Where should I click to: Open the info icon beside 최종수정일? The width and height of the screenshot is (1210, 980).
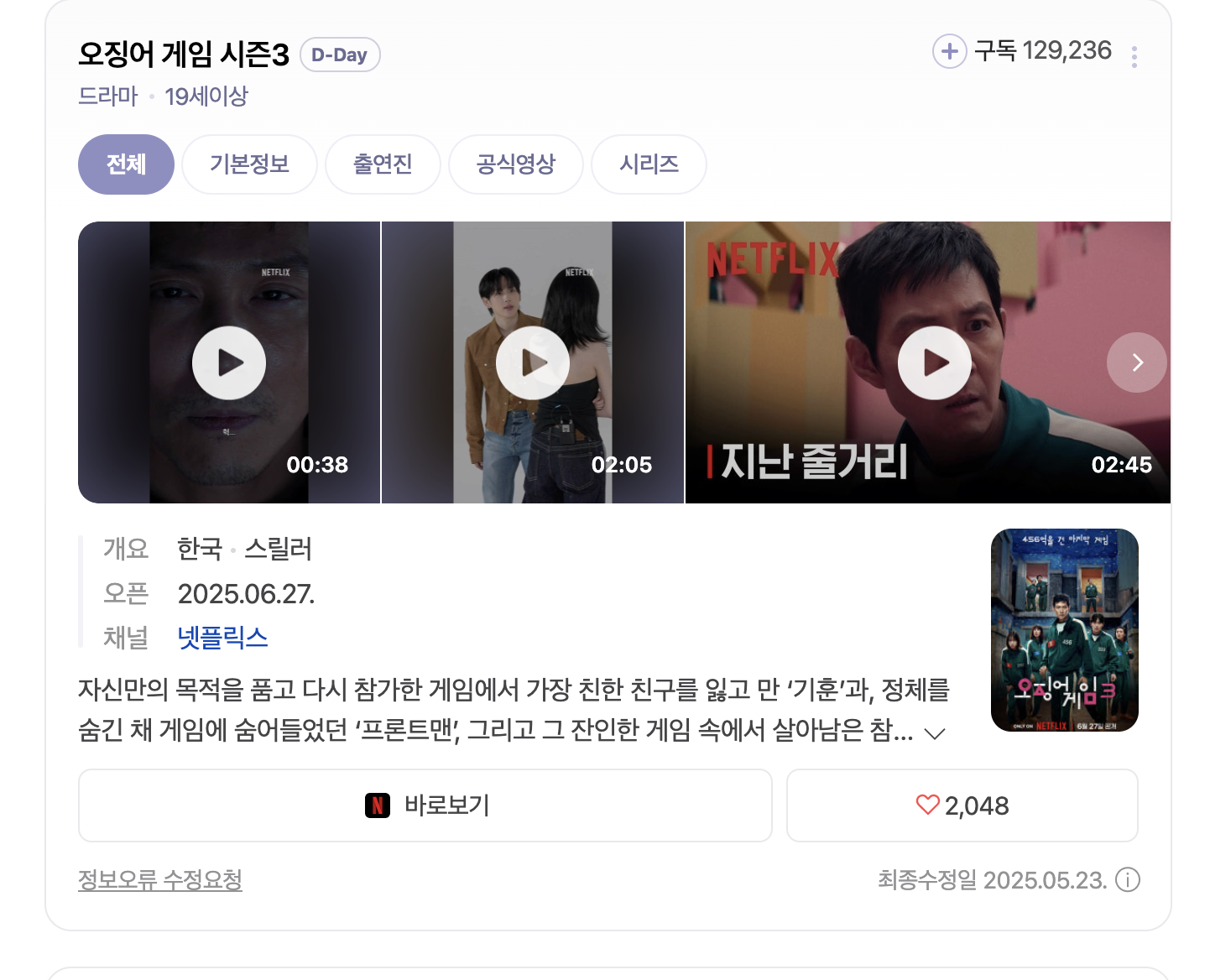tap(1128, 880)
